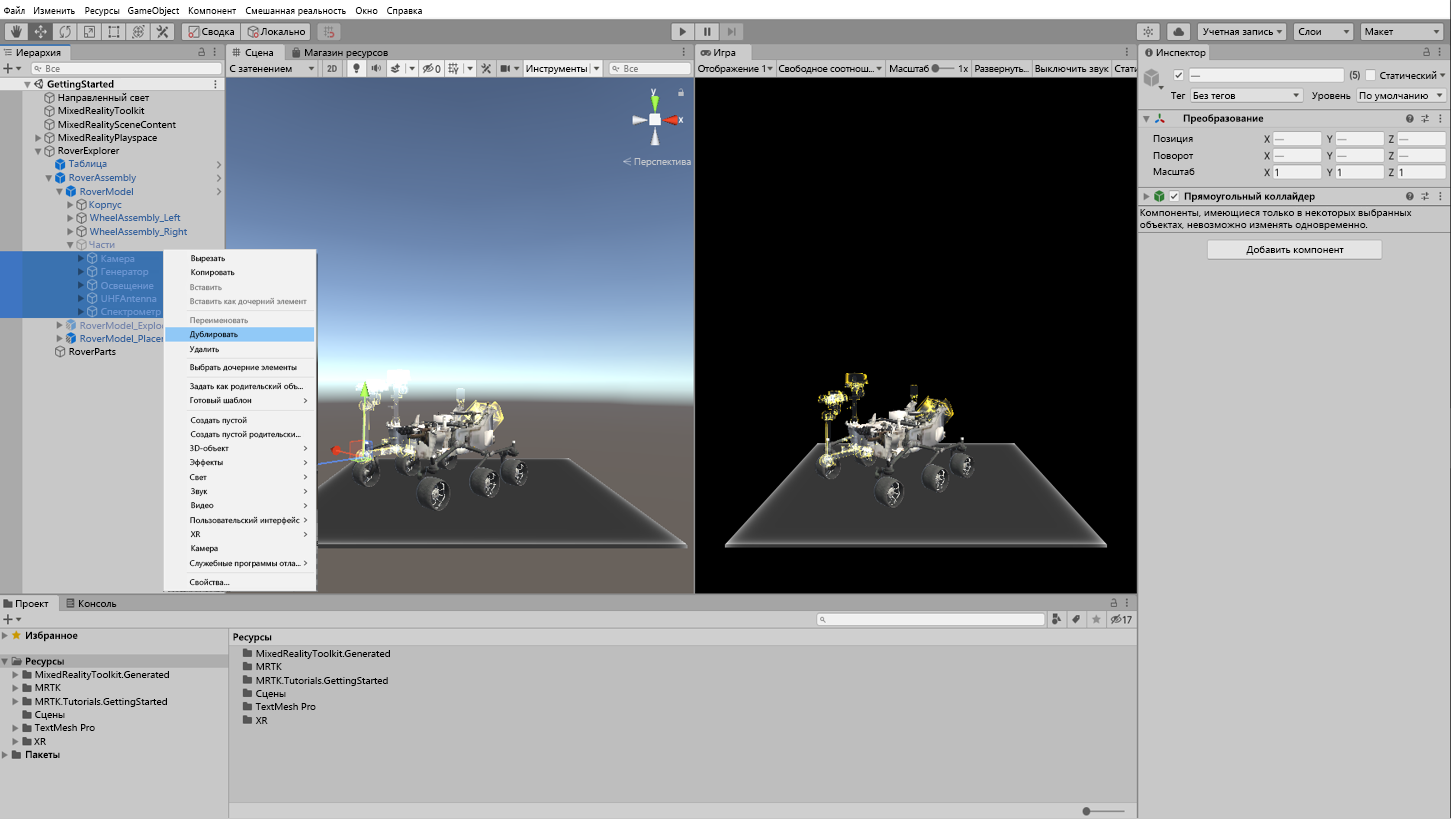The image size is (1451, 819).
Task: Select the combined Transform tool
Action: tap(139, 32)
